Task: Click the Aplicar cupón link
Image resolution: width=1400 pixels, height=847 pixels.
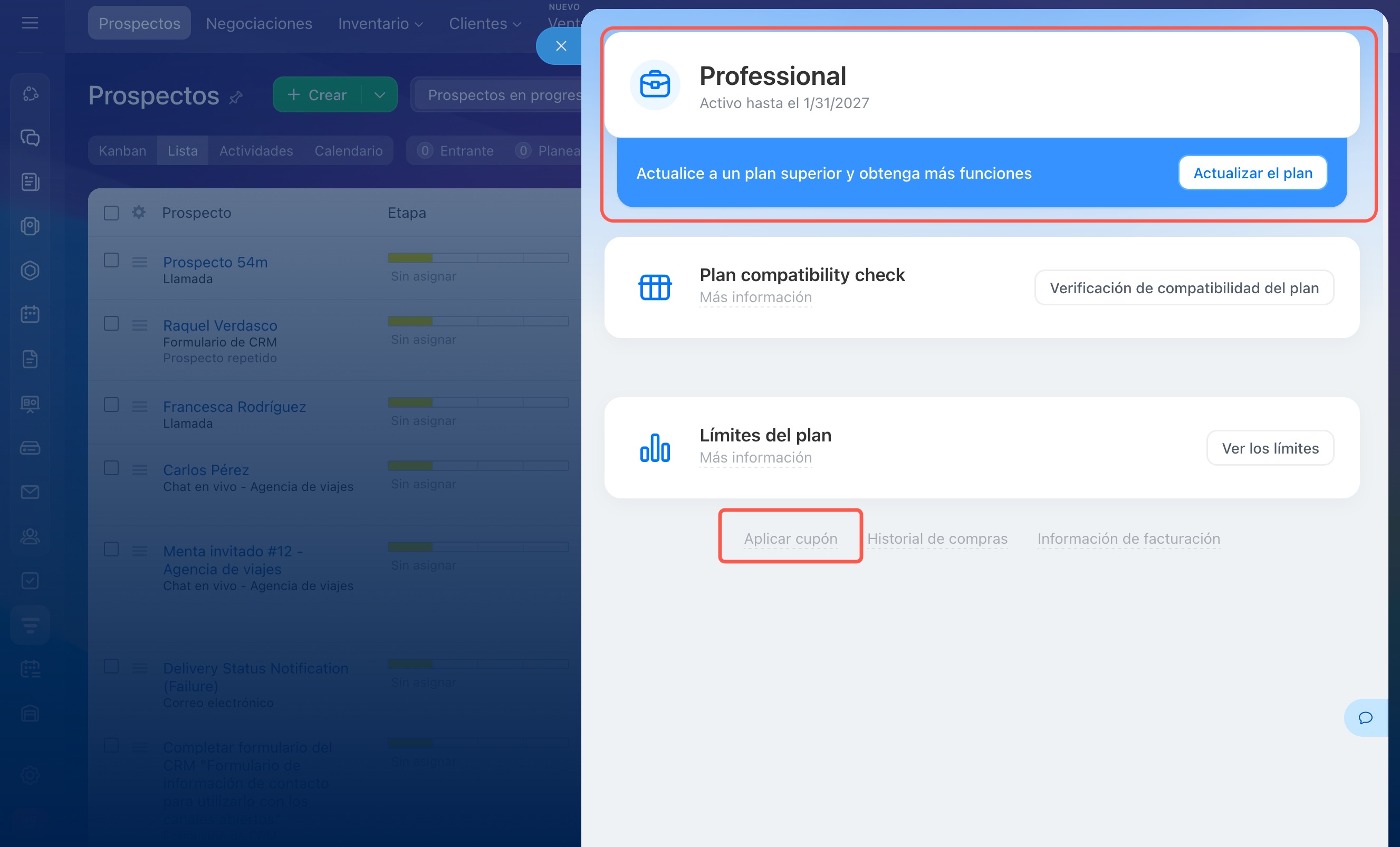Action: click(790, 538)
